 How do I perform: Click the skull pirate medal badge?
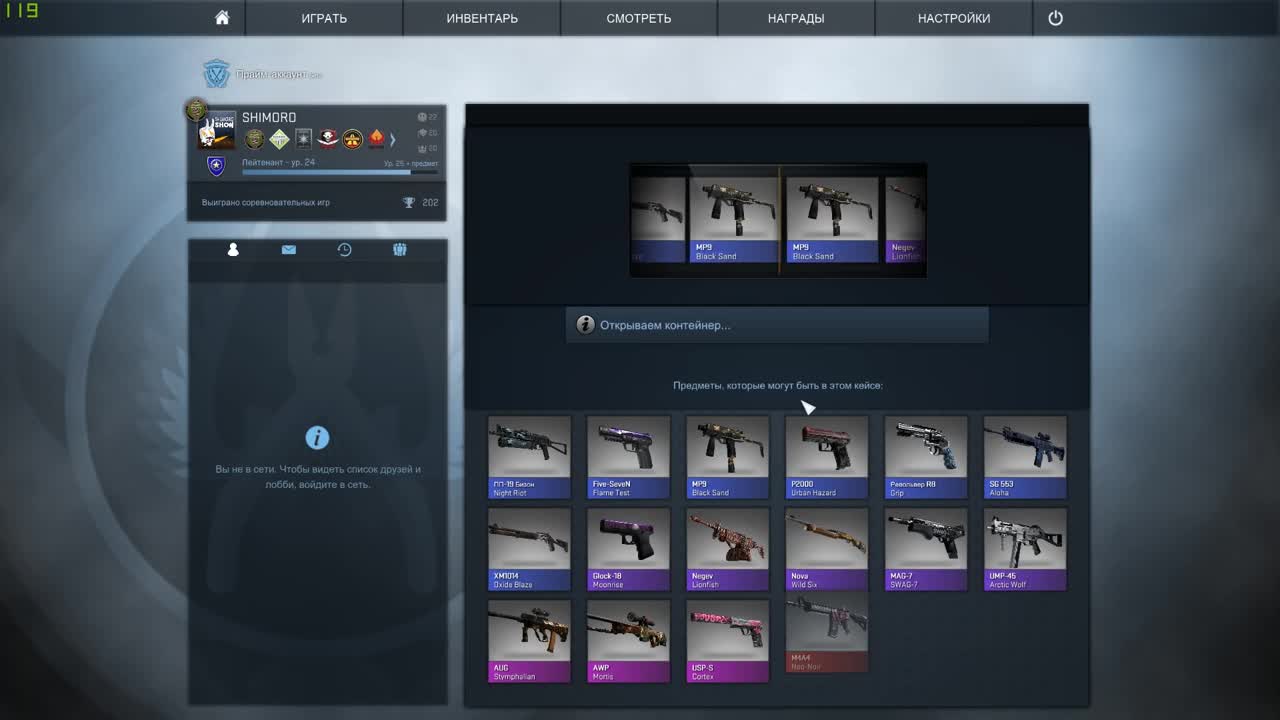pos(328,139)
